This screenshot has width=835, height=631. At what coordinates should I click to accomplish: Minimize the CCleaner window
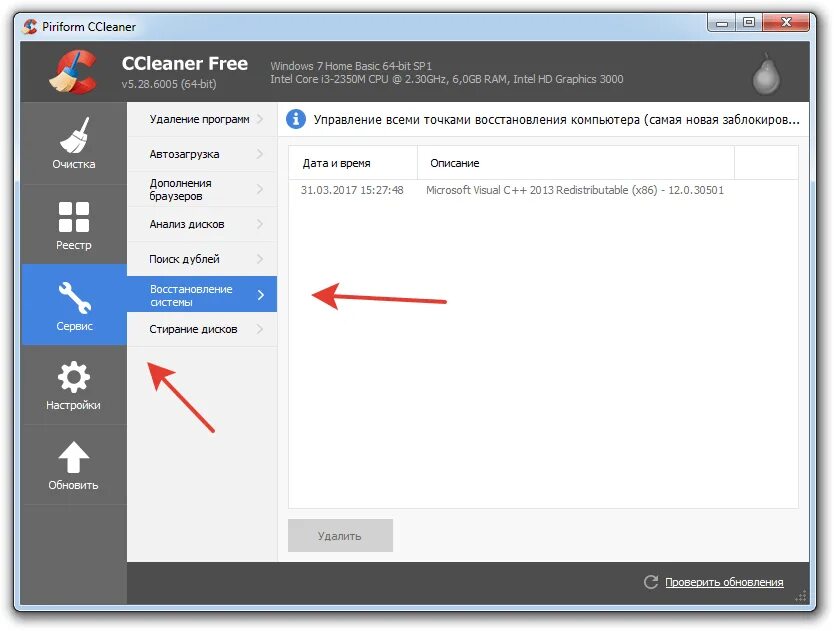(x=722, y=23)
